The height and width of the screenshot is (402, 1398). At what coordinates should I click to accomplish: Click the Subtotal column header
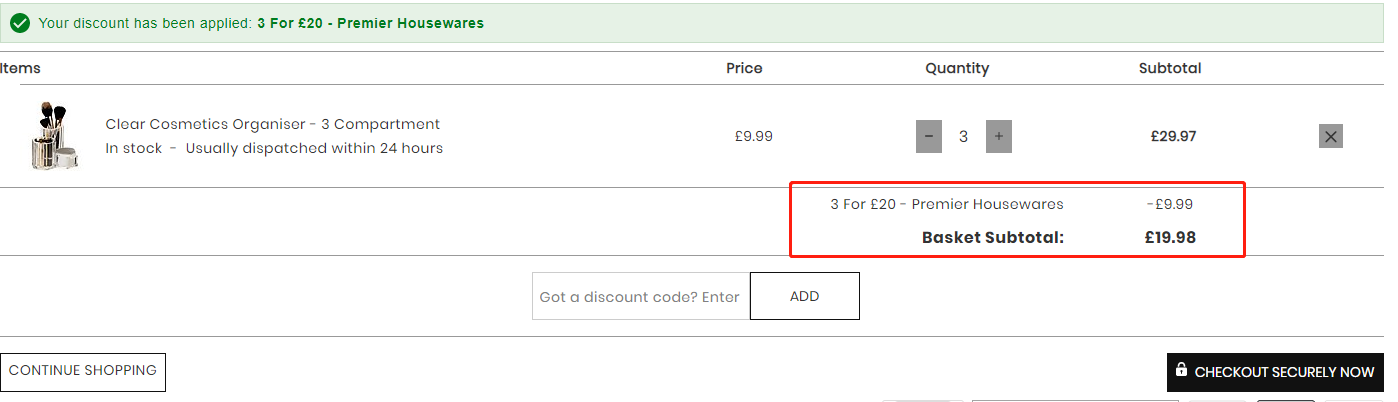point(1170,68)
